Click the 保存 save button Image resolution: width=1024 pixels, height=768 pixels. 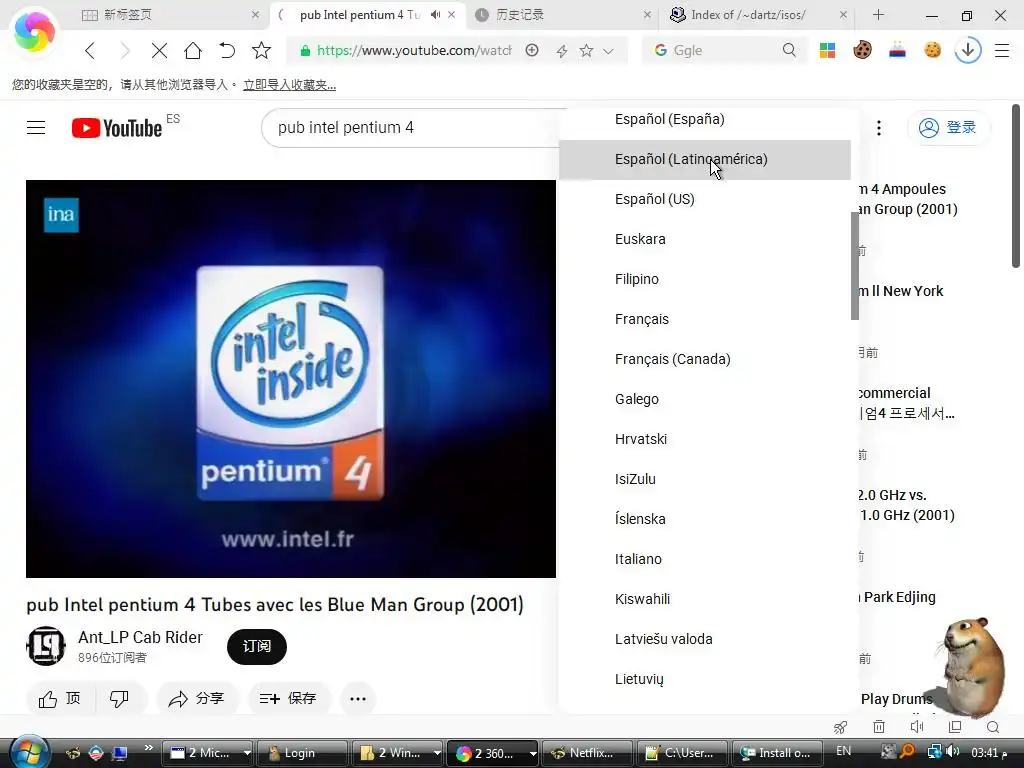tap(289, 699)
